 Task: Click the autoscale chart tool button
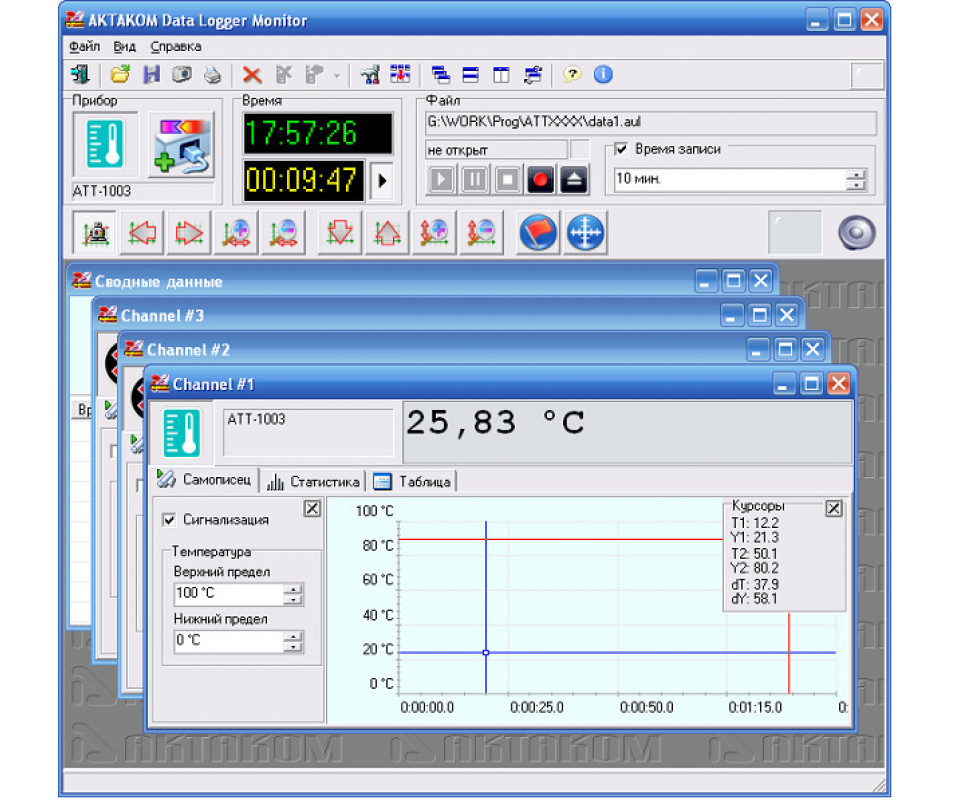(x=95, y=232)
